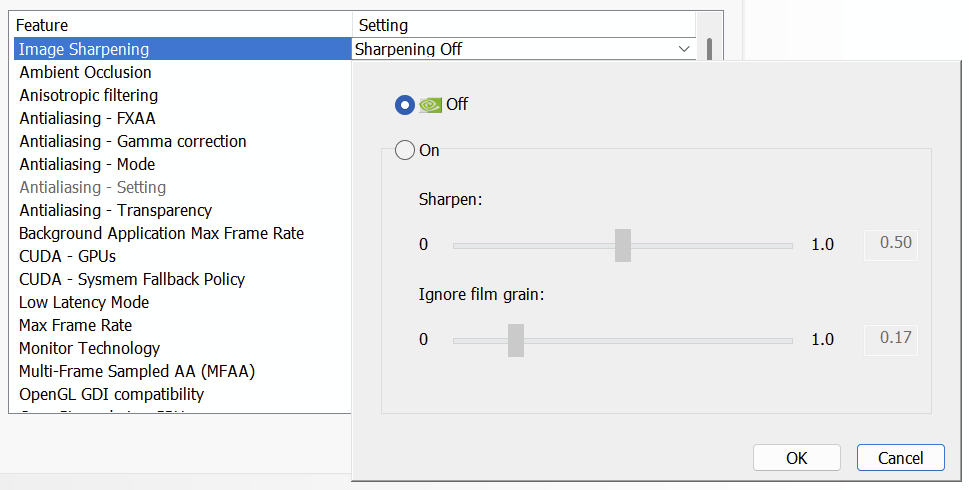Select CUDA - Sysmem Fallback Policy row
This screenshot has height=490, width=969.
click(x=132, y=279)
